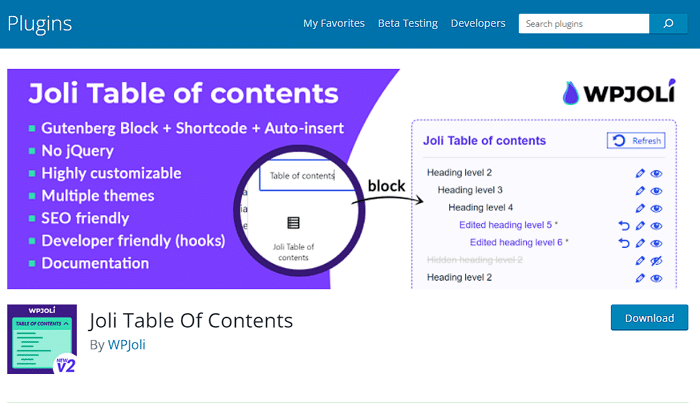
Task: Open My Favorites
Action: [x=333, y=23]
